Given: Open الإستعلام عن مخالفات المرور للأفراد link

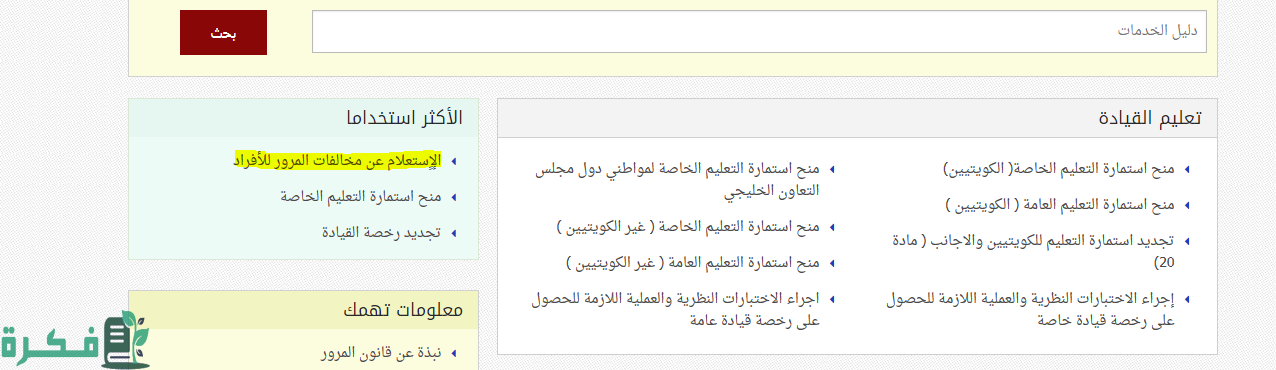Looking at the screenshot, I should pos(337,160).
